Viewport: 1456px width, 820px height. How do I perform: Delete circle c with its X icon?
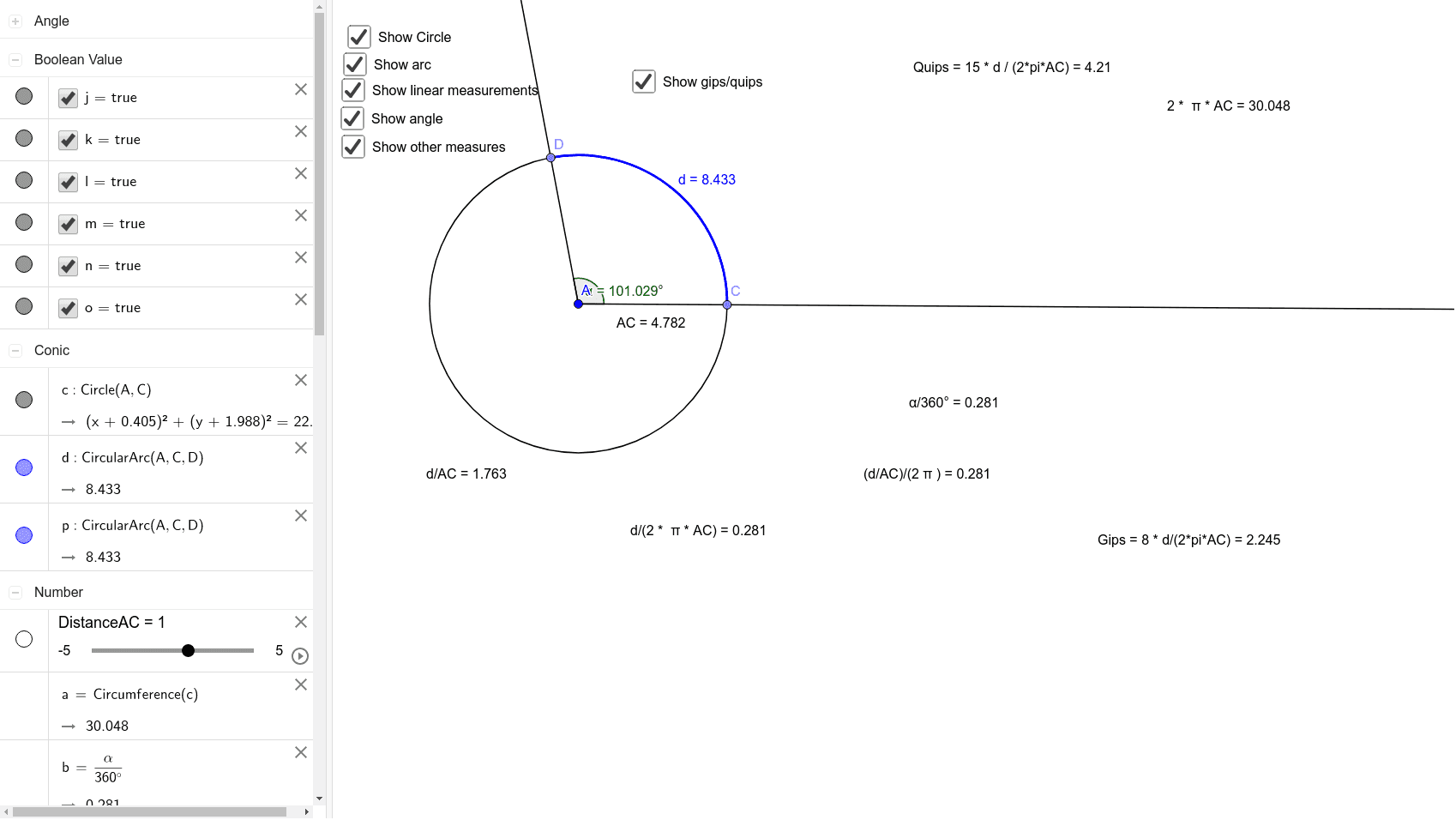point(300,380)
